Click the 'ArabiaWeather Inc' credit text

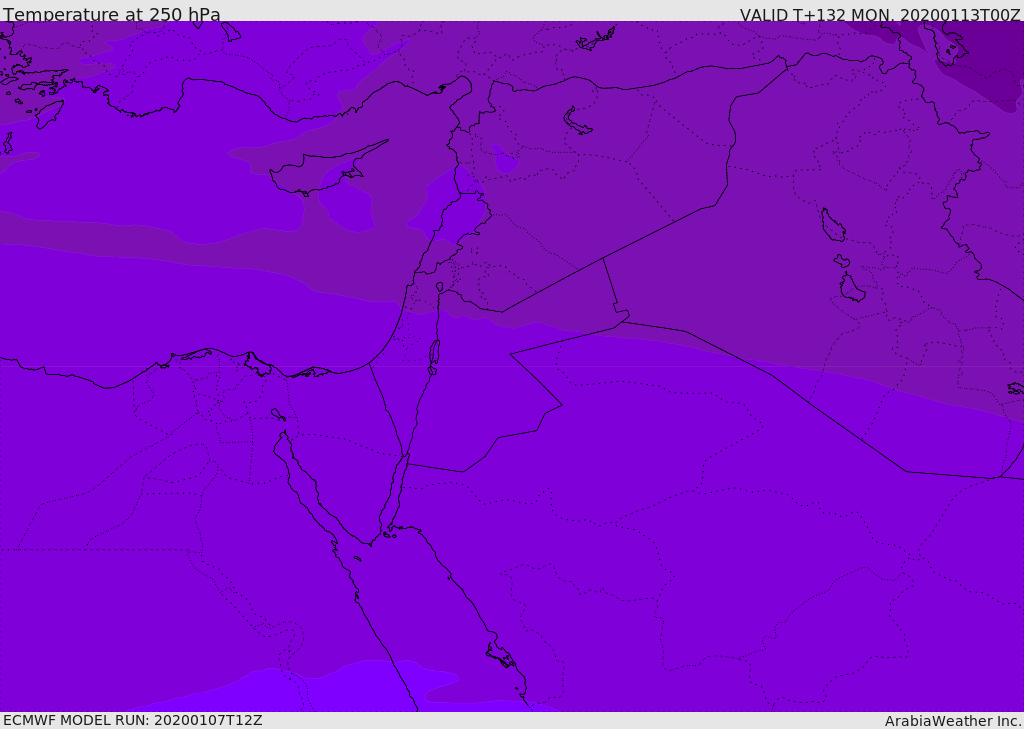coord(952,721)
